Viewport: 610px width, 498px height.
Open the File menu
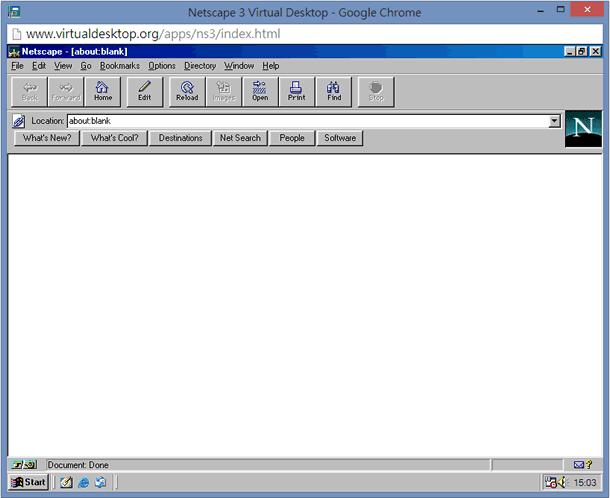click(17, 66)
